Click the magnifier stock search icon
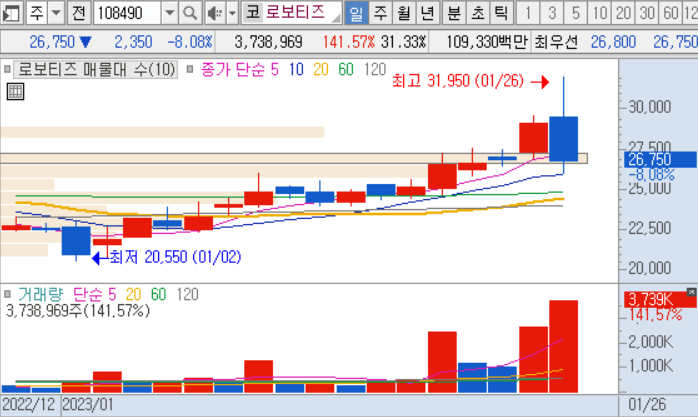The height and width of the screenshot is (417, 698). click(190, 13)
